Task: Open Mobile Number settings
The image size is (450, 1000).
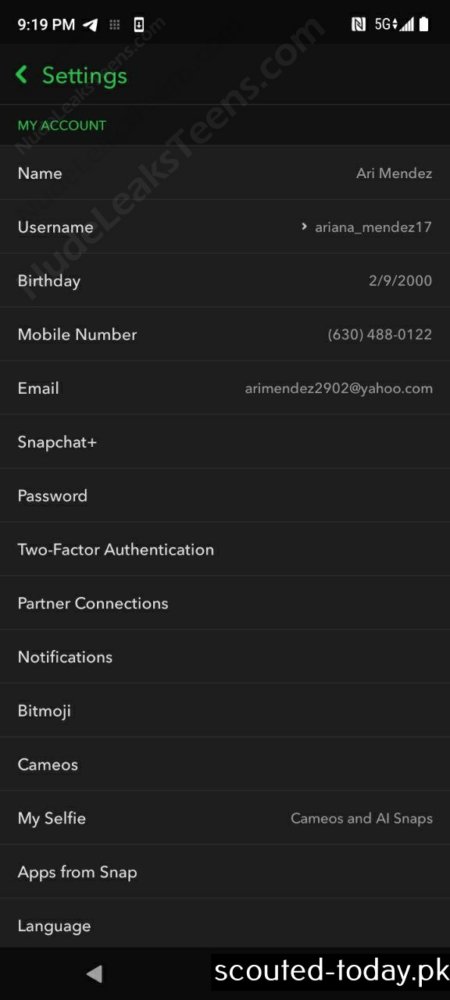Action: [225, 334]
